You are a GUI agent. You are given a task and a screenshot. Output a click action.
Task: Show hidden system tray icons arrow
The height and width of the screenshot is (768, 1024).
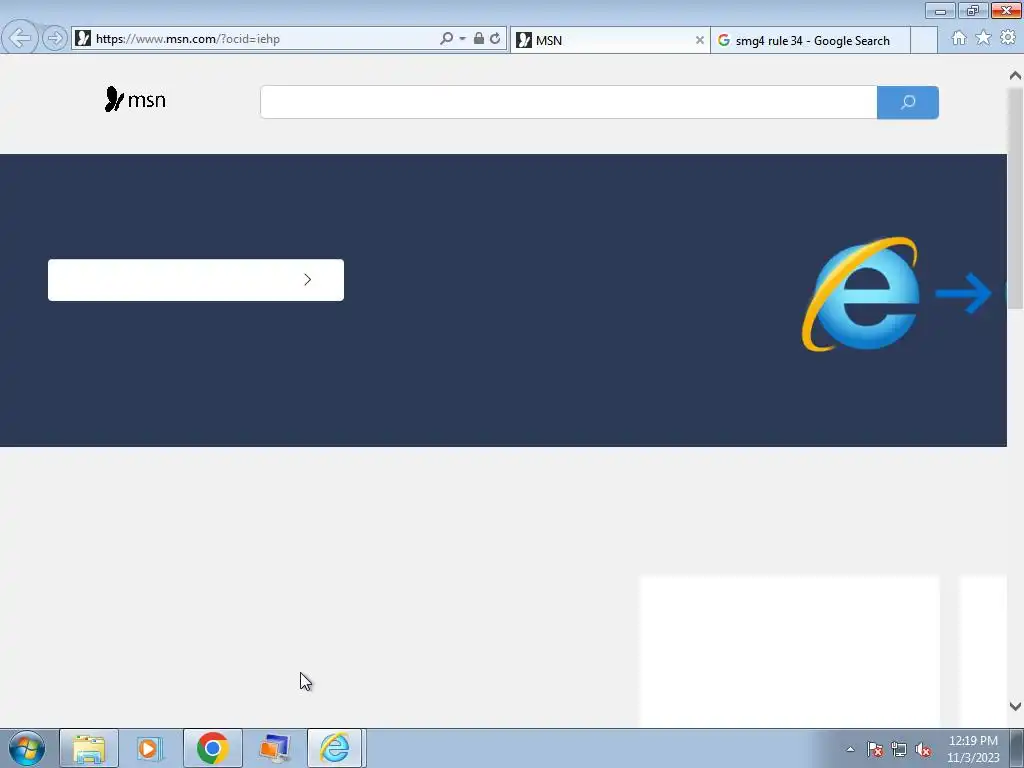tap(850, 750)
